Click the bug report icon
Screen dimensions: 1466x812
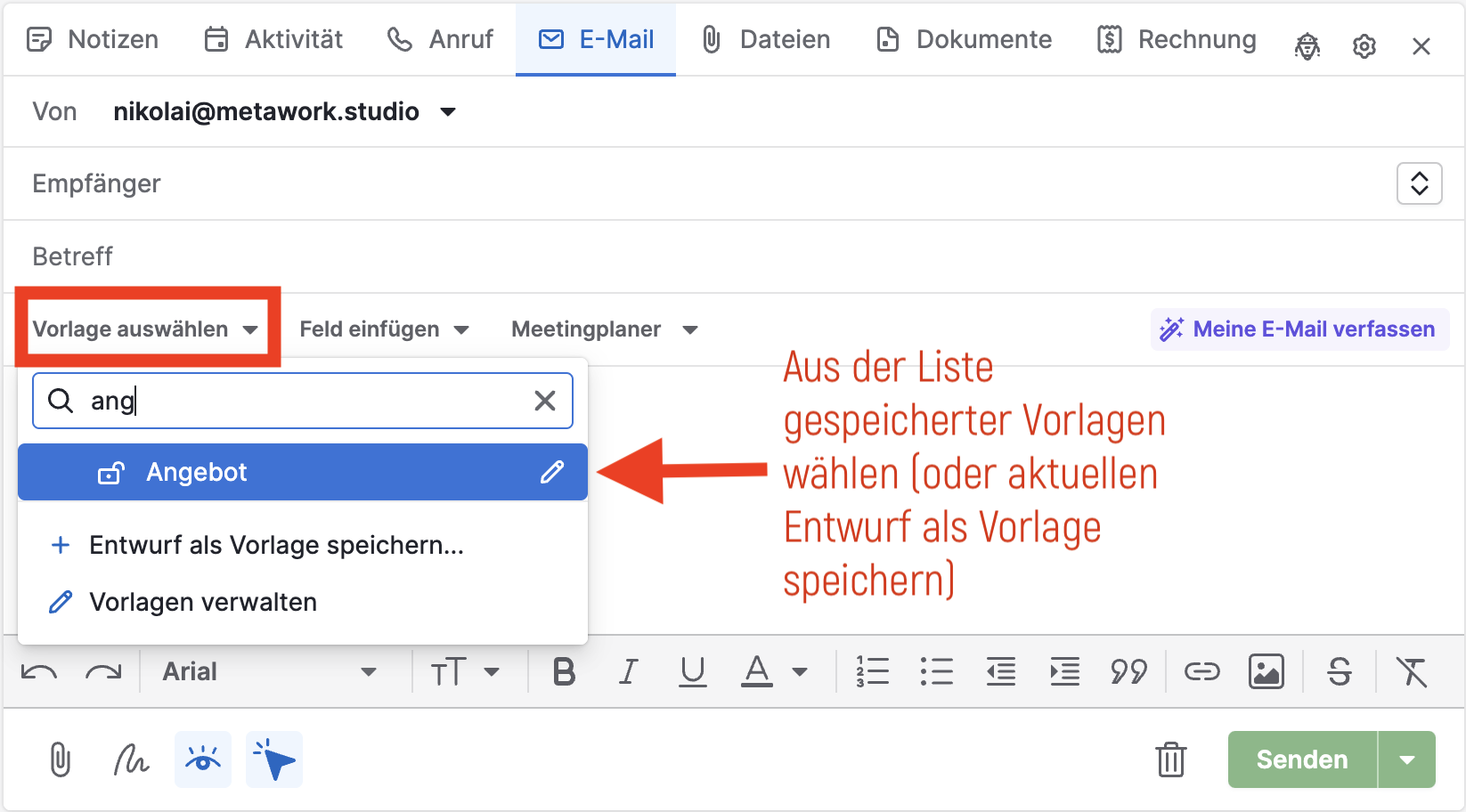coord(1307,46)
